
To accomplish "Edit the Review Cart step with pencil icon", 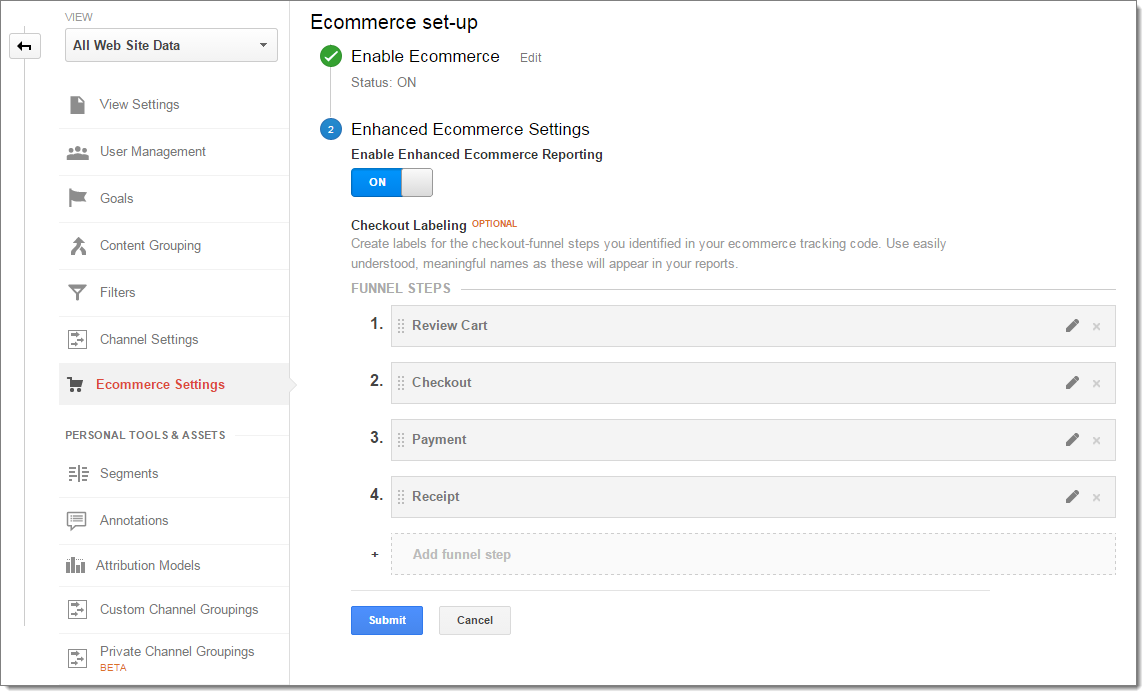I will tap(1072, 325).
